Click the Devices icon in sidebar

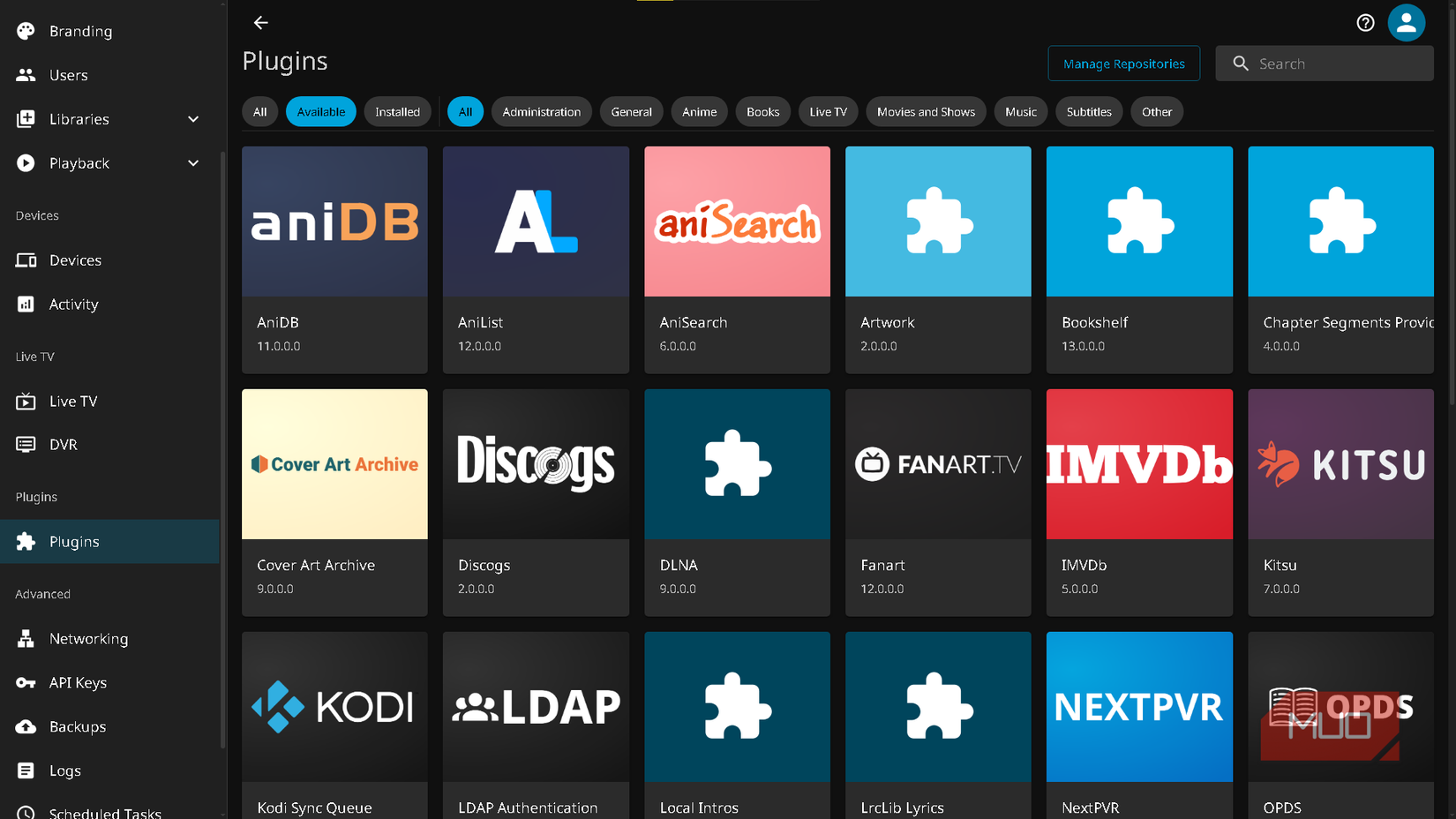point(26,260)
